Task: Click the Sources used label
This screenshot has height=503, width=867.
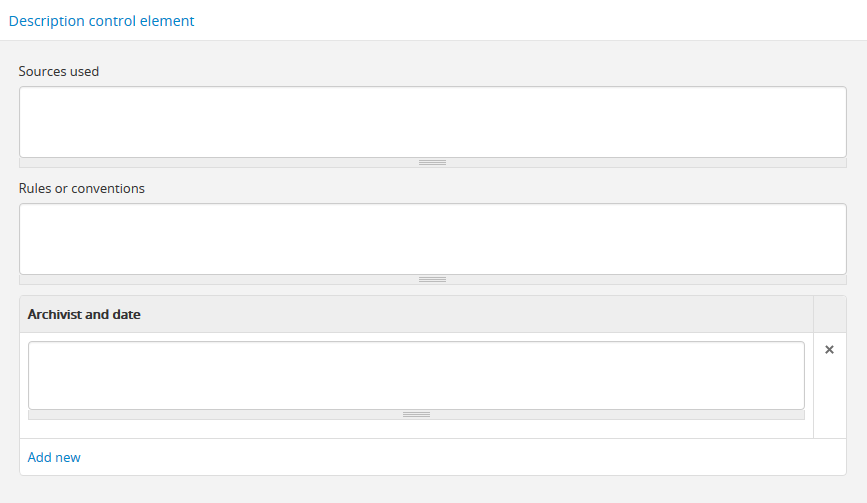Action: pyautogui.click(x=59, y=71)
